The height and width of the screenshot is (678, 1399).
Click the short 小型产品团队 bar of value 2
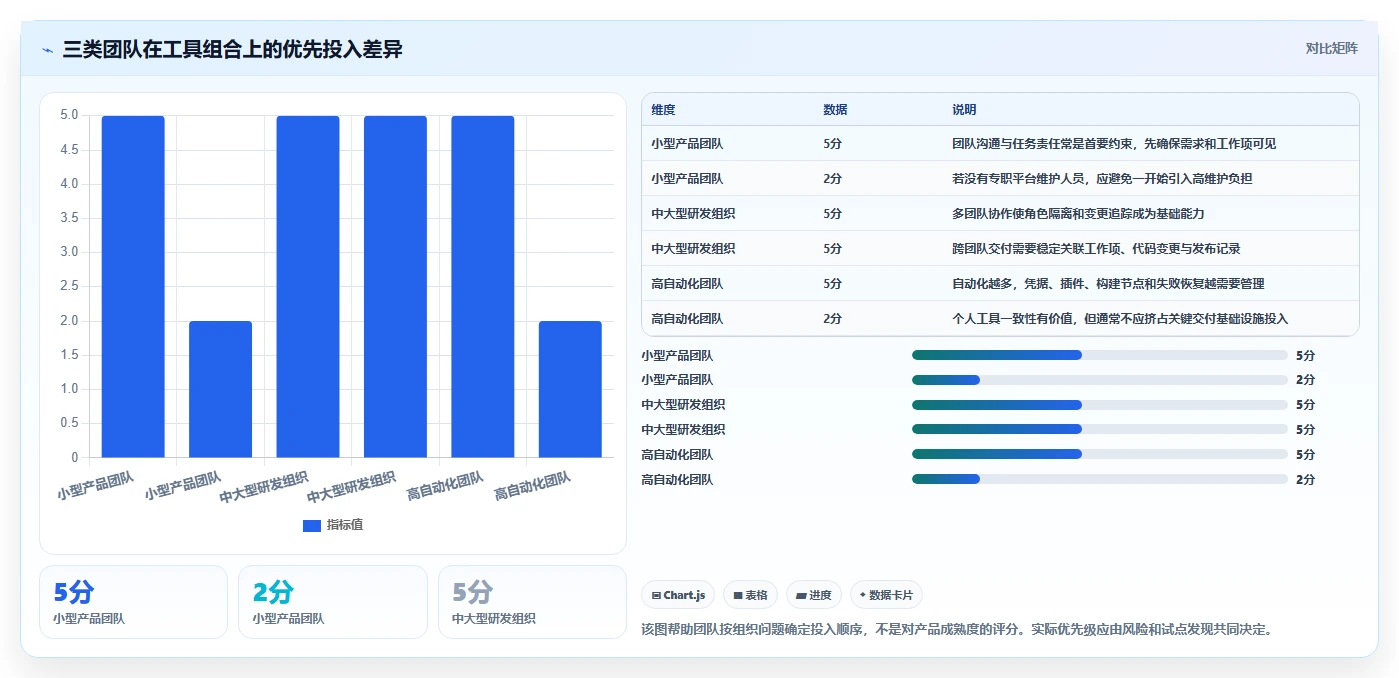tap(220, 389)
